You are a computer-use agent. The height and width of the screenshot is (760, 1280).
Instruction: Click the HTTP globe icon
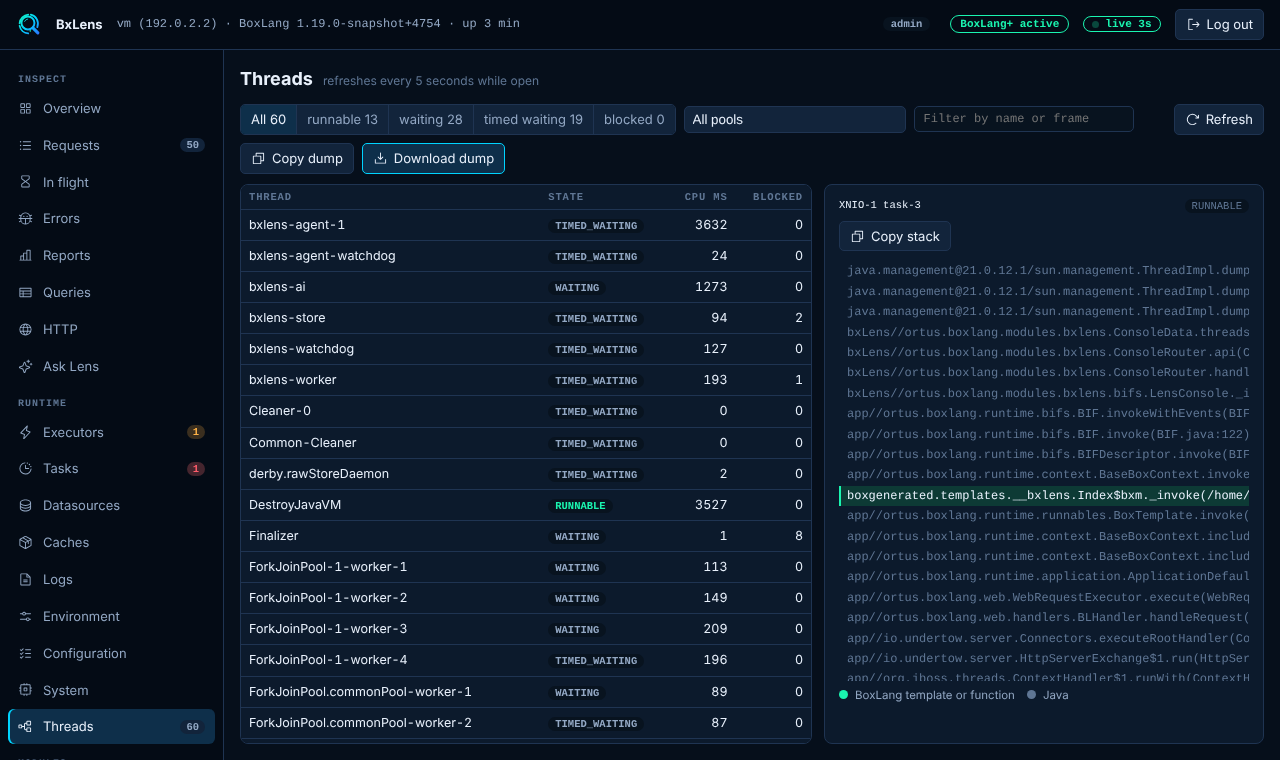[x=25, y=329]
